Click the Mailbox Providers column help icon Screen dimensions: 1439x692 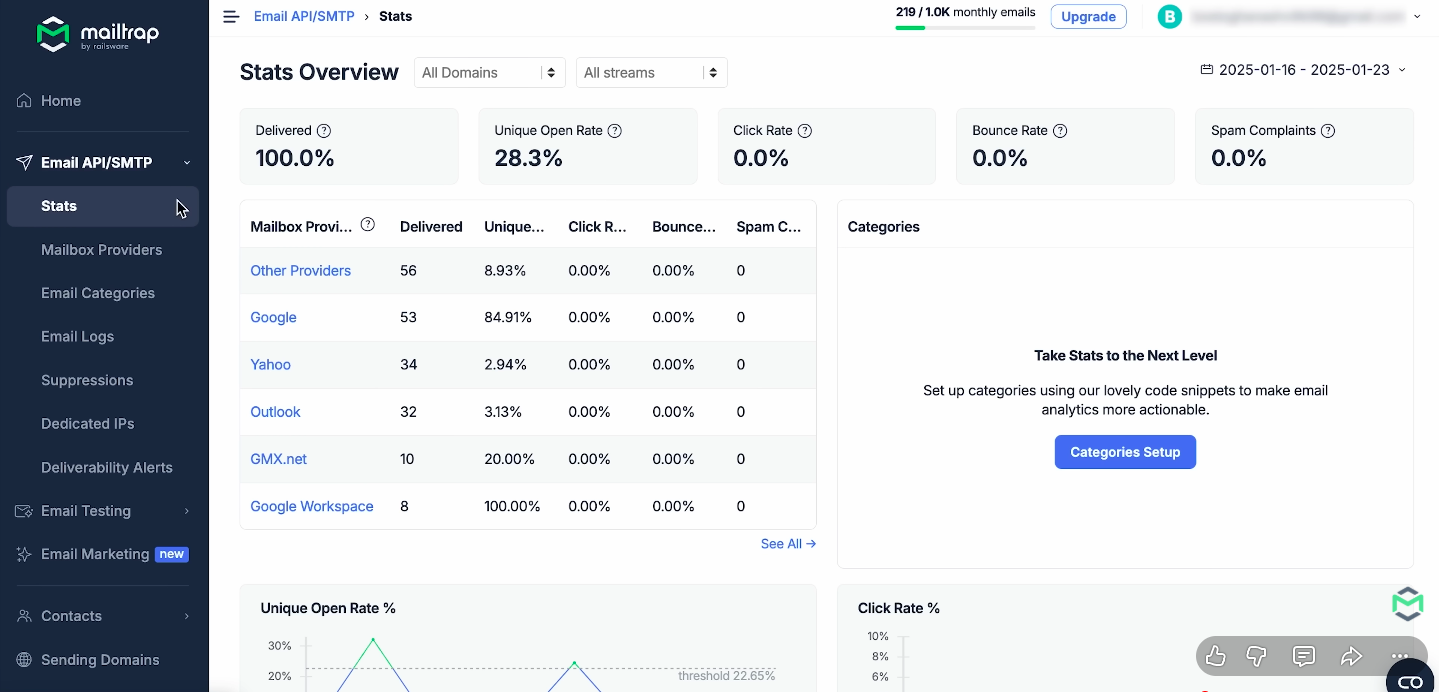click(368, 225)
